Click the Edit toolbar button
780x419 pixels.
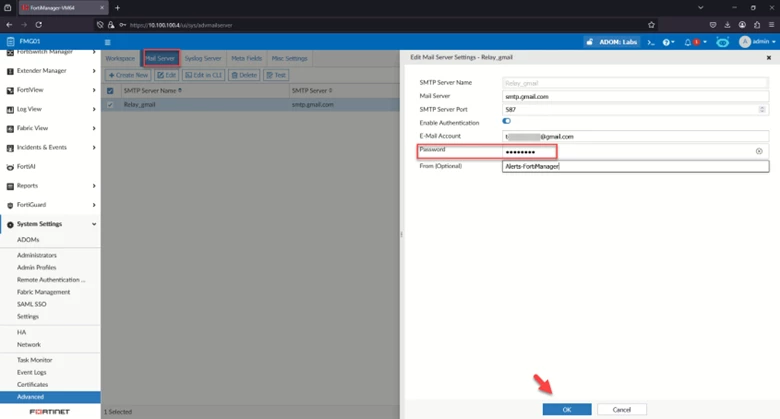click(x=167, y=75)
